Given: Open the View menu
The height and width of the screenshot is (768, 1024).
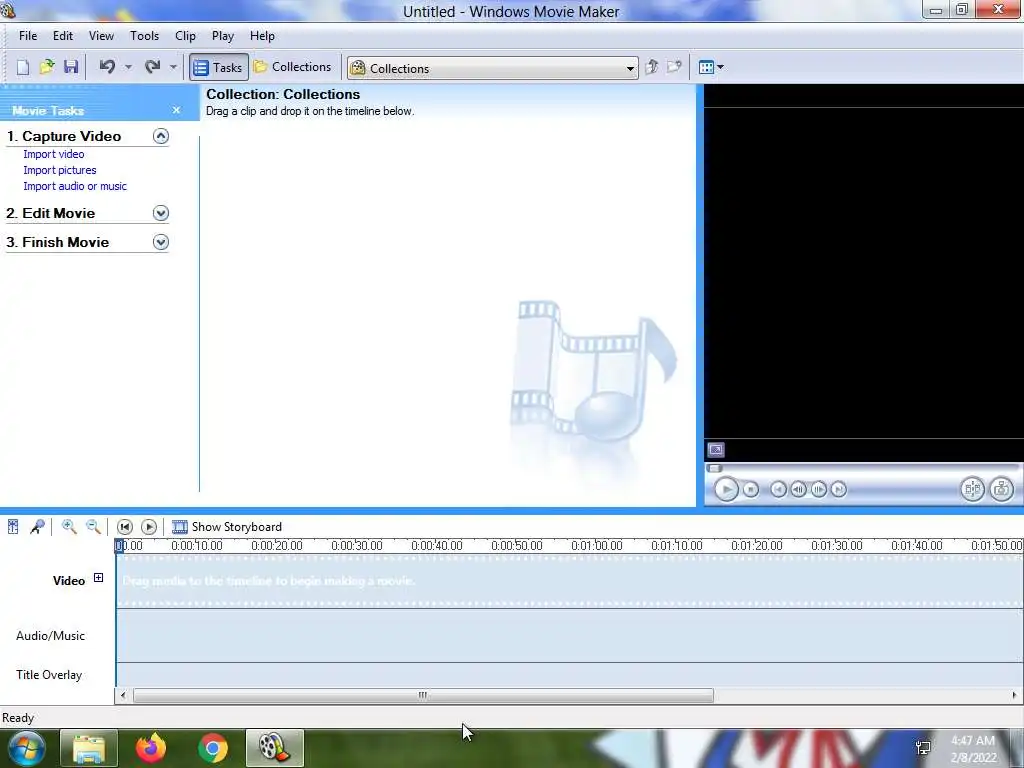Looking at the screenshot, I should coord(101,36).
